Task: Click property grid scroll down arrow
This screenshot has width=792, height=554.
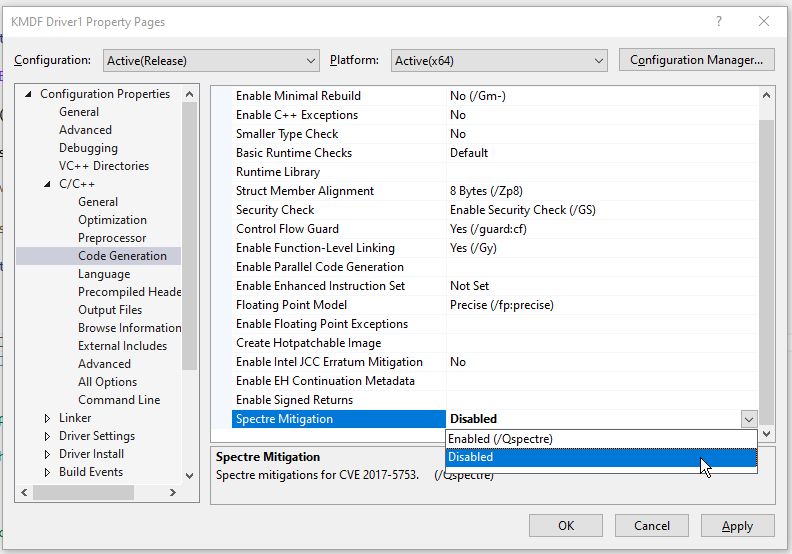Action: 766,434
